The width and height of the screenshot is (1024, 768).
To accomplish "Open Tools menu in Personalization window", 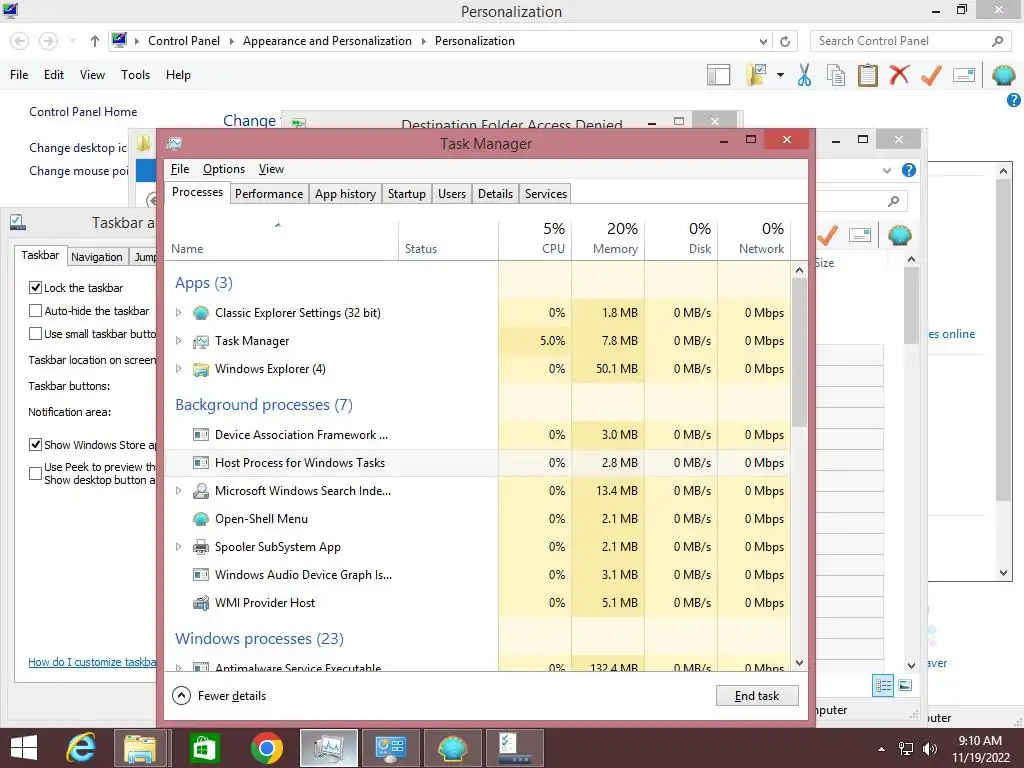I will [x=135, y=75].
